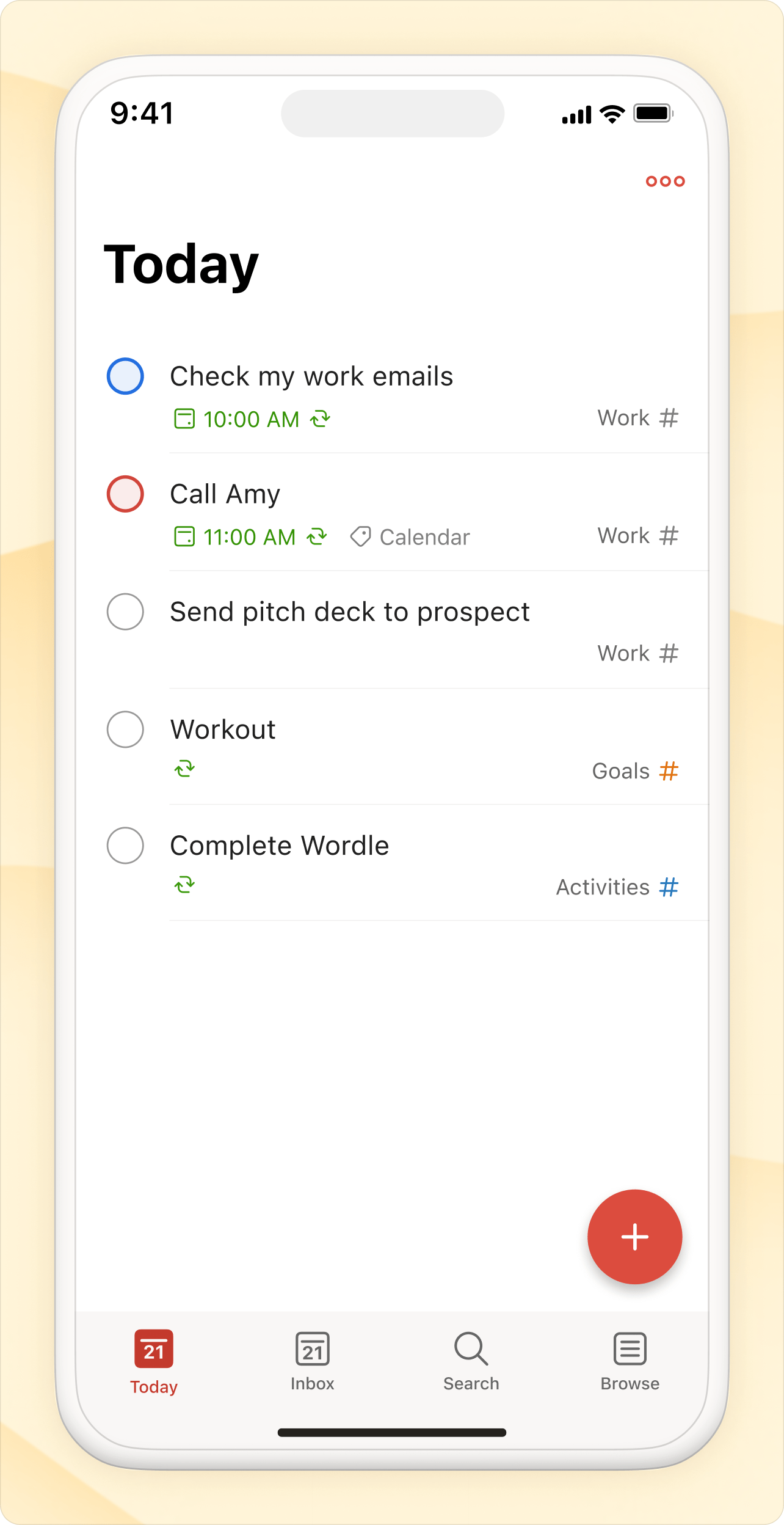
Task: Mark Call Amy as done
Action: [x=125, y=494]
